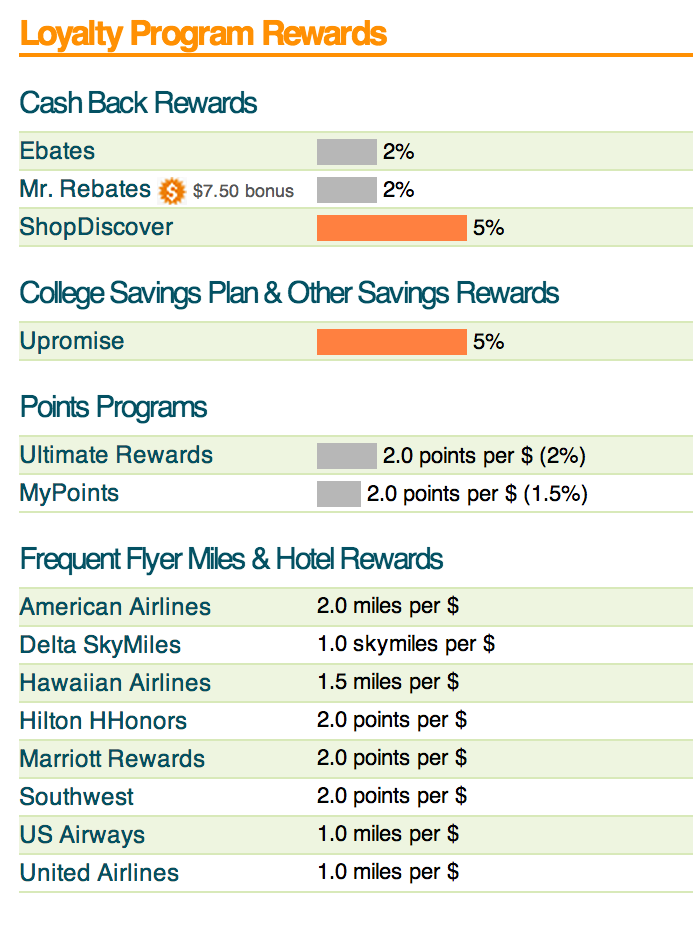Select the Marriott Rewards link
Screen dimensions: 693x929
pos(113,758)
